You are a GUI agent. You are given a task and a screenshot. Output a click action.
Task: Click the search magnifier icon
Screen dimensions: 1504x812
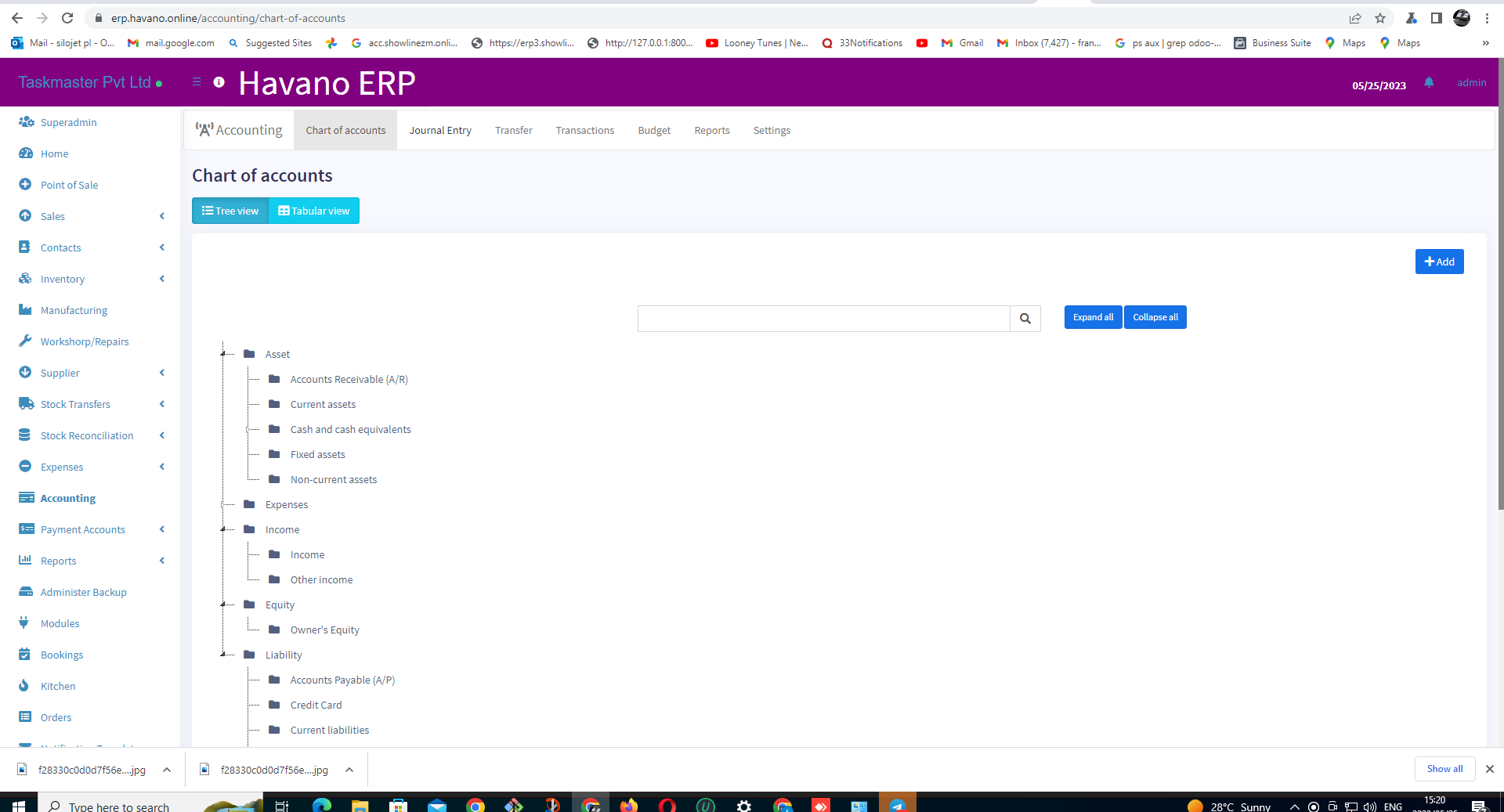(x=1025, y=319)
